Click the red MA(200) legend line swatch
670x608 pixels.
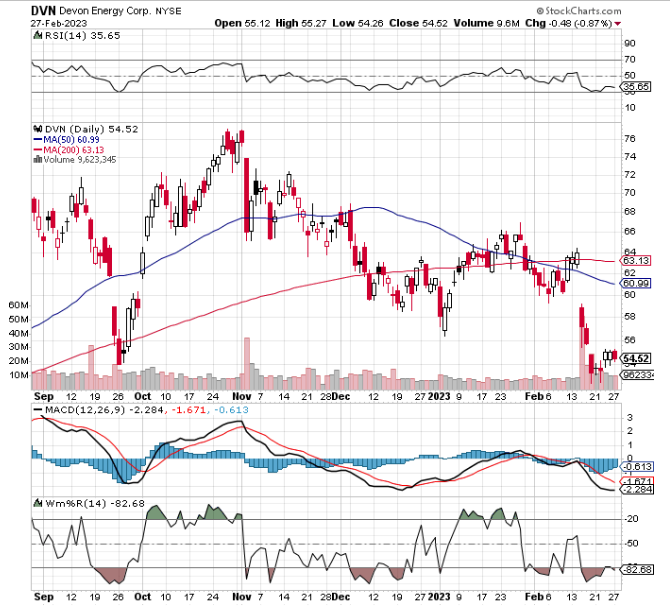click(38, 150)
